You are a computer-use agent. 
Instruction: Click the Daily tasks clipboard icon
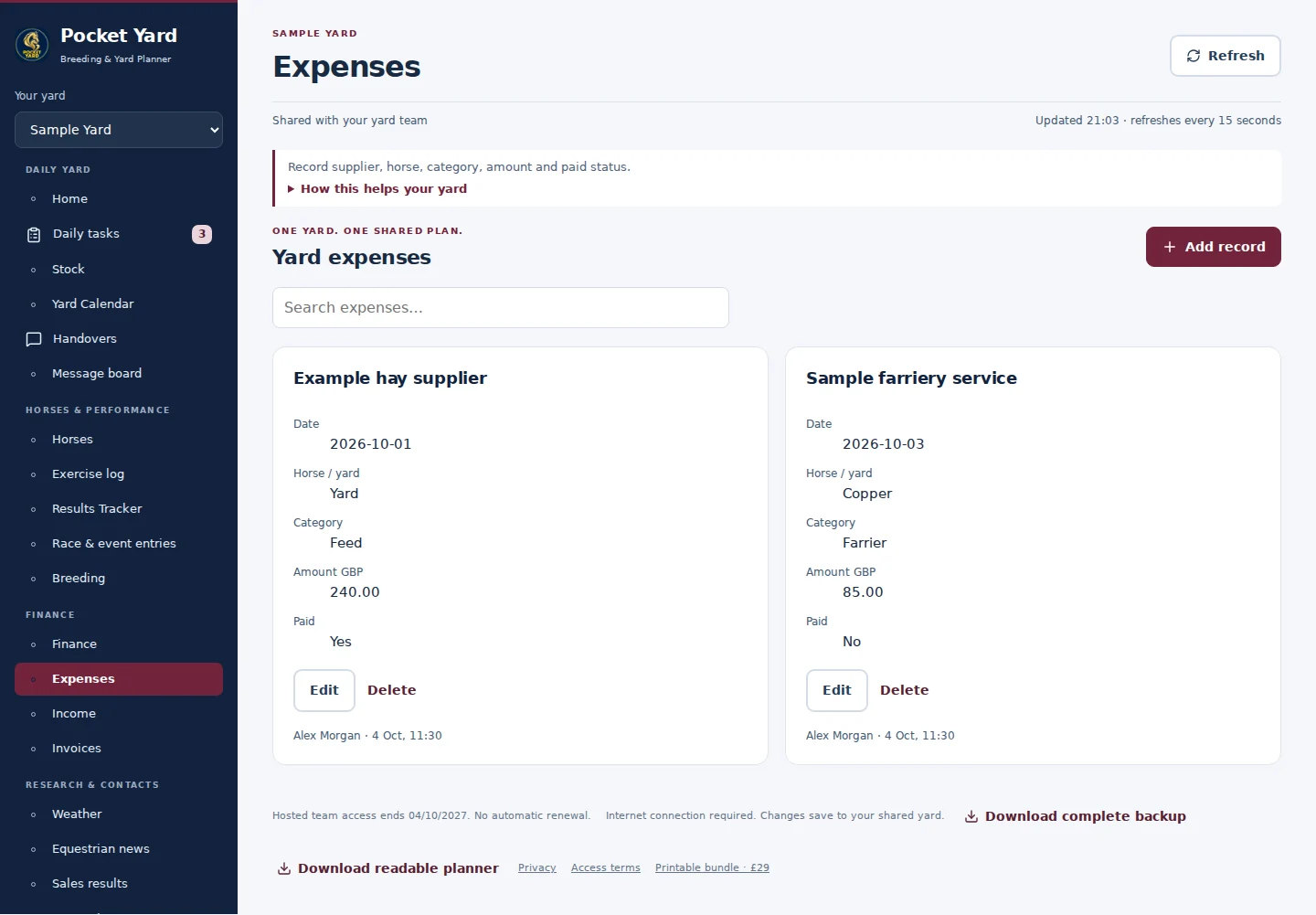[x=34, y=235]
